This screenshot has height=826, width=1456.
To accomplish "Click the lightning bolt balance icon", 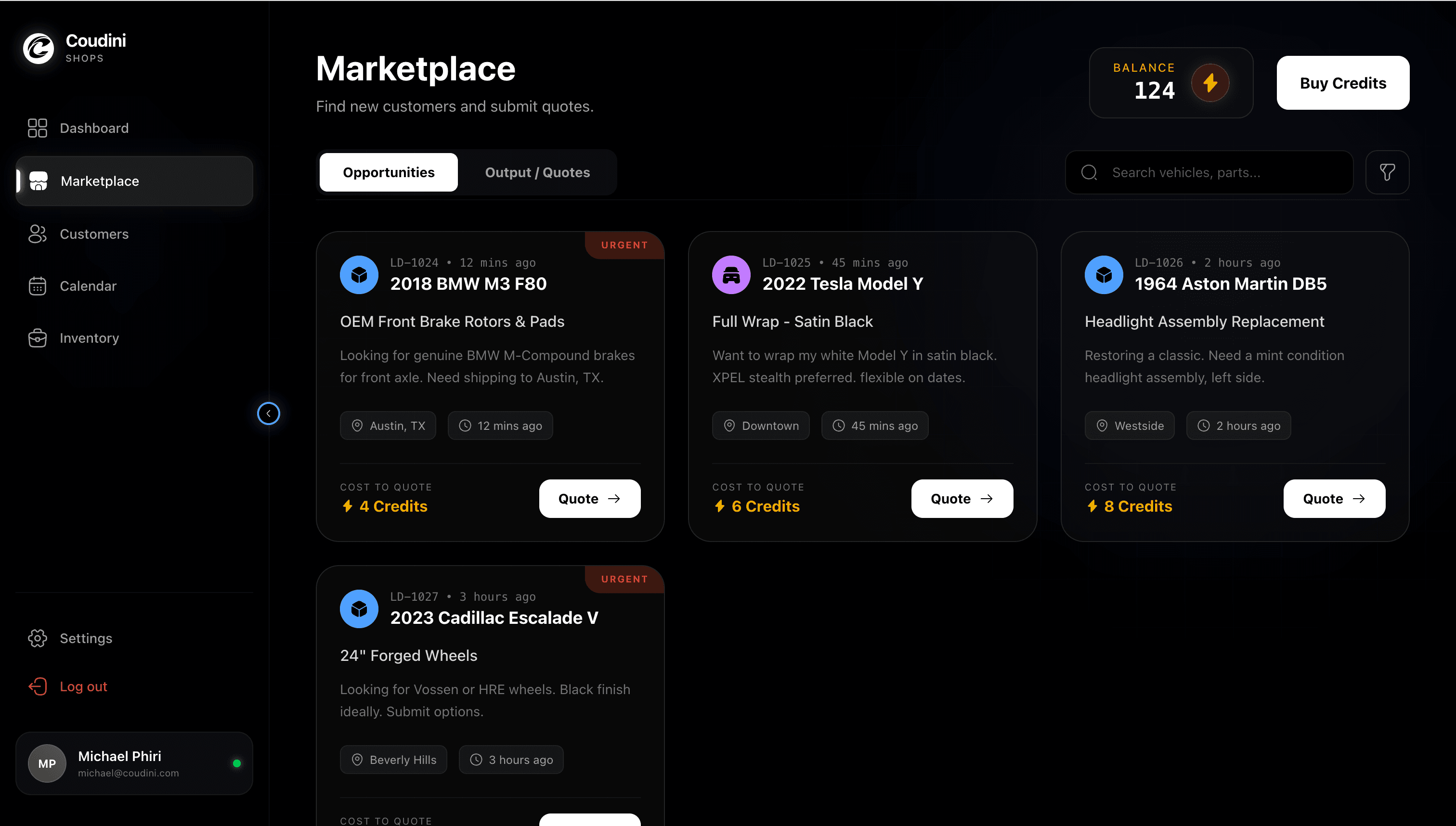I will tap(1210, 83).
